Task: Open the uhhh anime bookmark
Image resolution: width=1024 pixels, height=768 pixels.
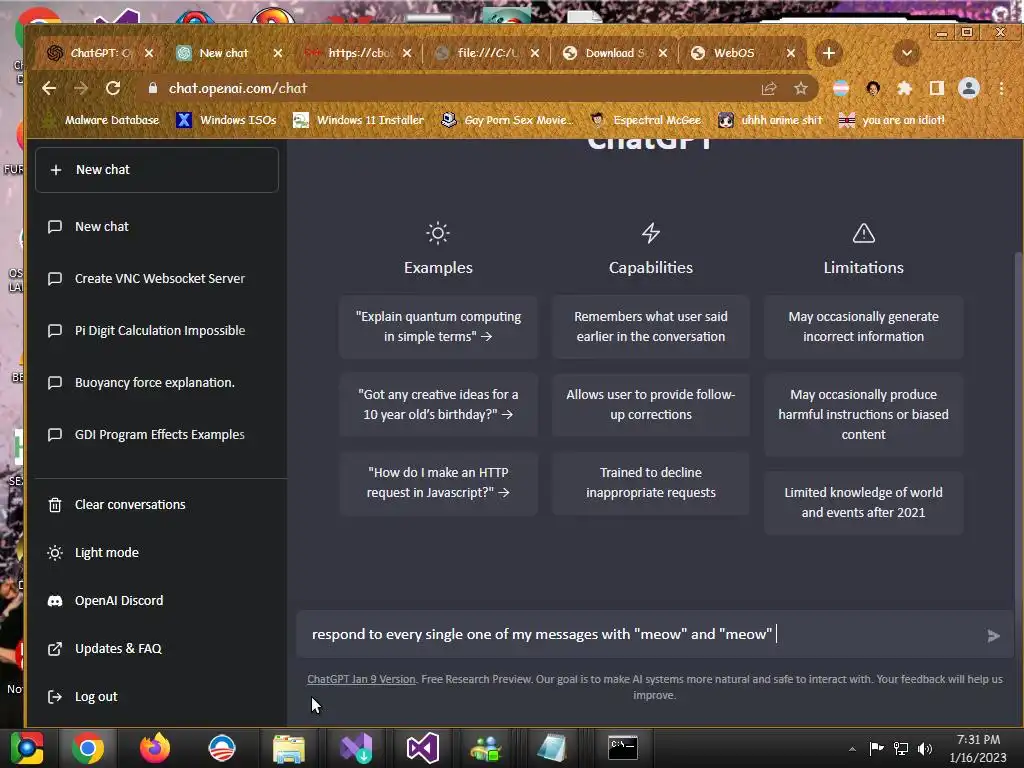Action: (771, 120)
